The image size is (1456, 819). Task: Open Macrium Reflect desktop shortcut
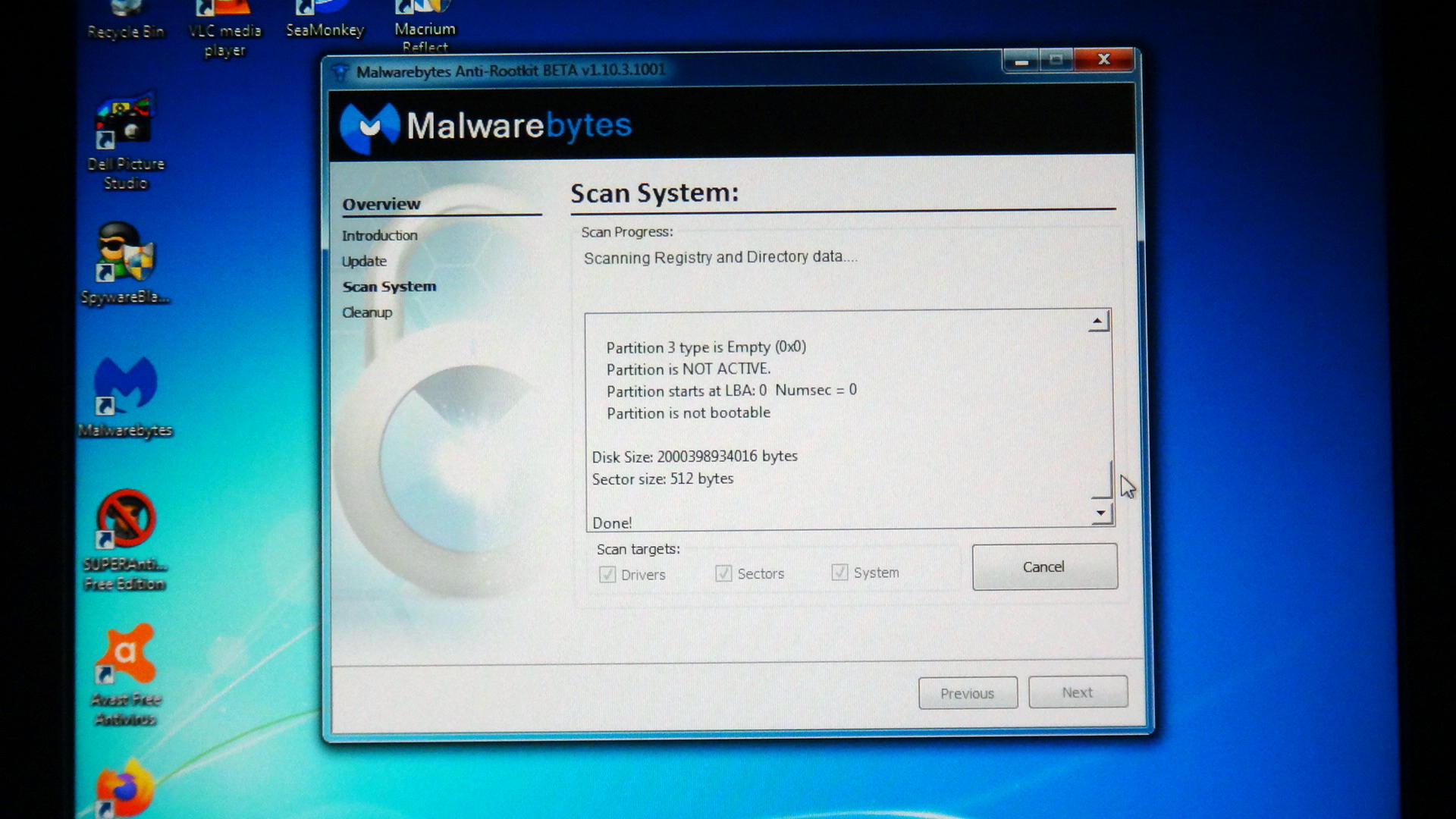[425, 26]
